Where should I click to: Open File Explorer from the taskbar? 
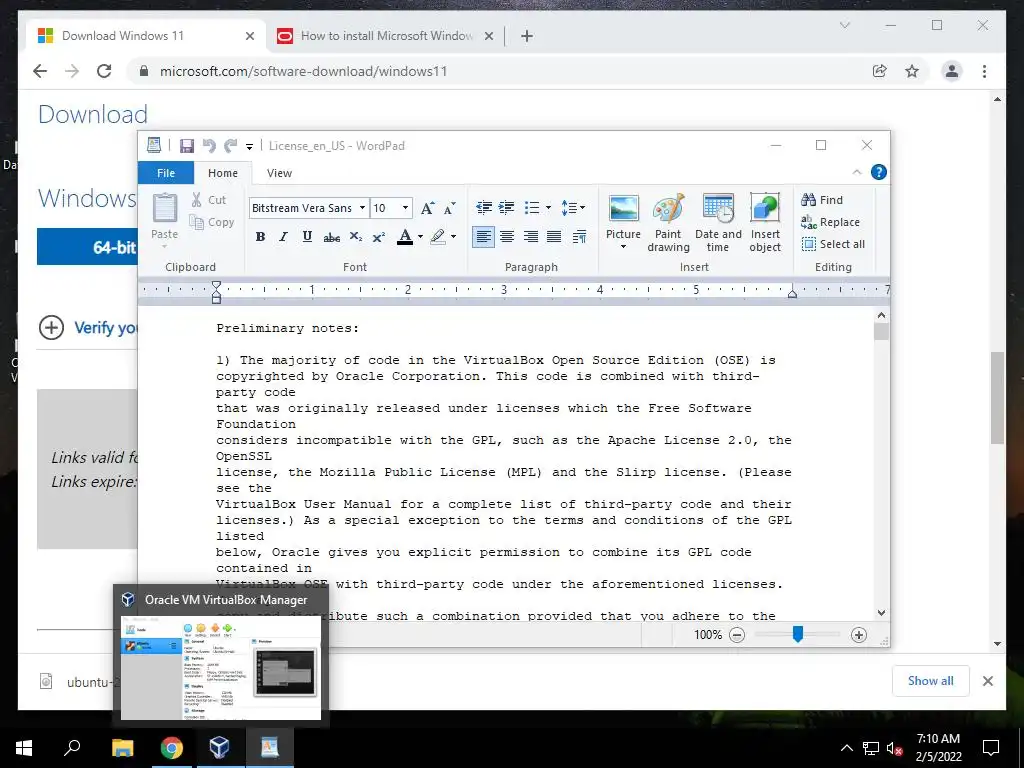pos(123,747)
